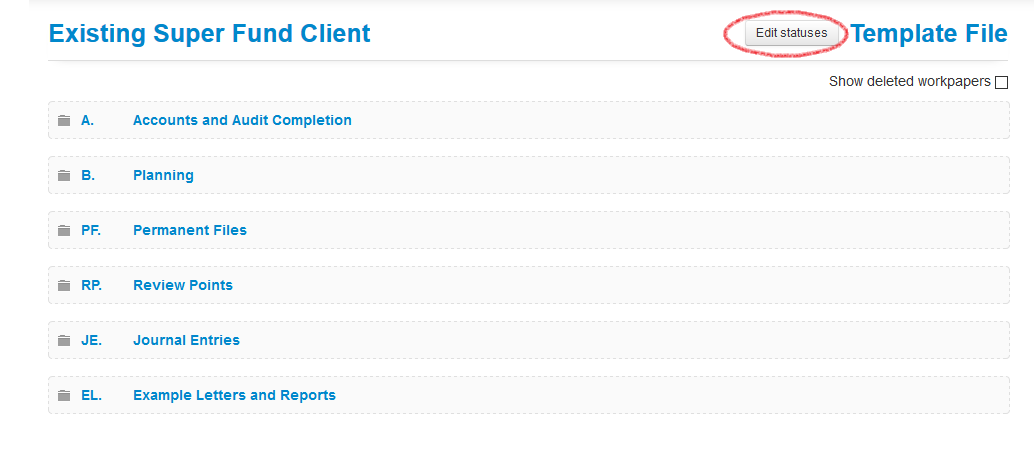Open the Existing Super Fund Client title
The image size is (1034, 452).
click(x=210, y=34)
